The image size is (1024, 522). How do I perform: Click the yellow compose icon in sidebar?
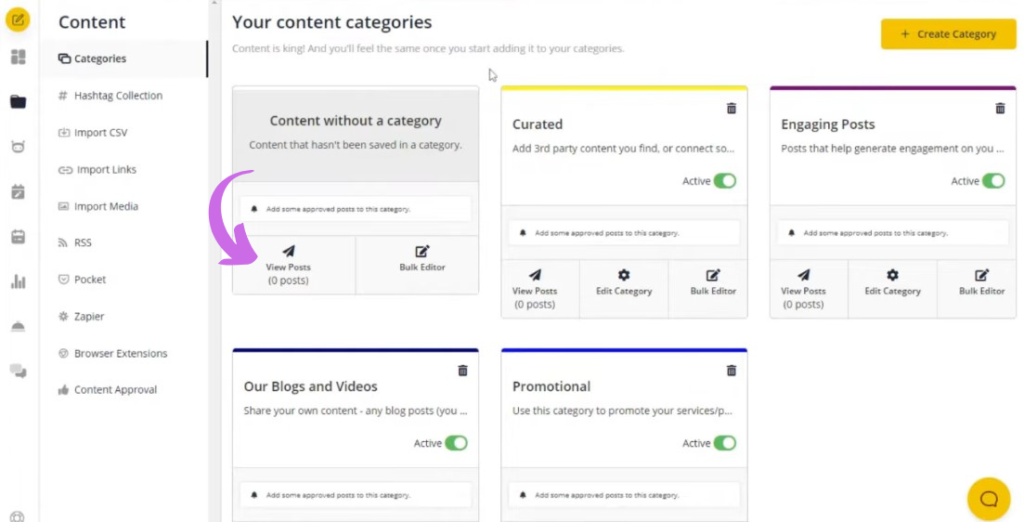coord(18,20)
